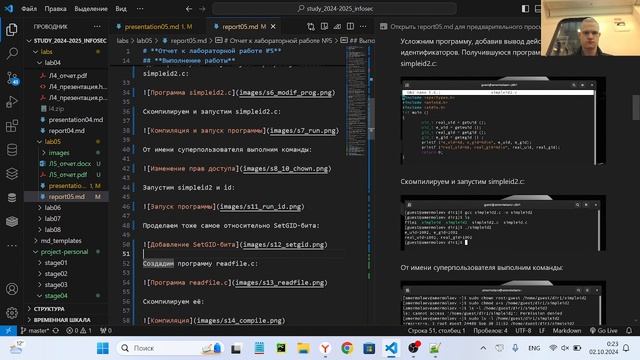Click the taskbar Поиск search box
The image size is (640, 360).
170,348
